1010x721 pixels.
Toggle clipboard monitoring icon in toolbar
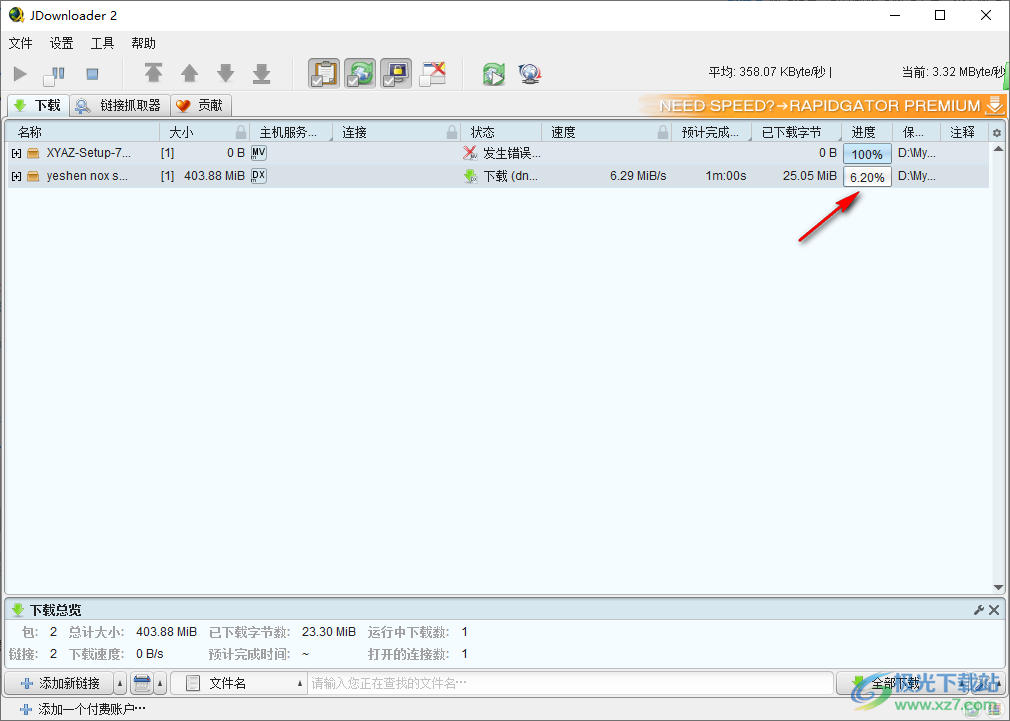[323, 73]
